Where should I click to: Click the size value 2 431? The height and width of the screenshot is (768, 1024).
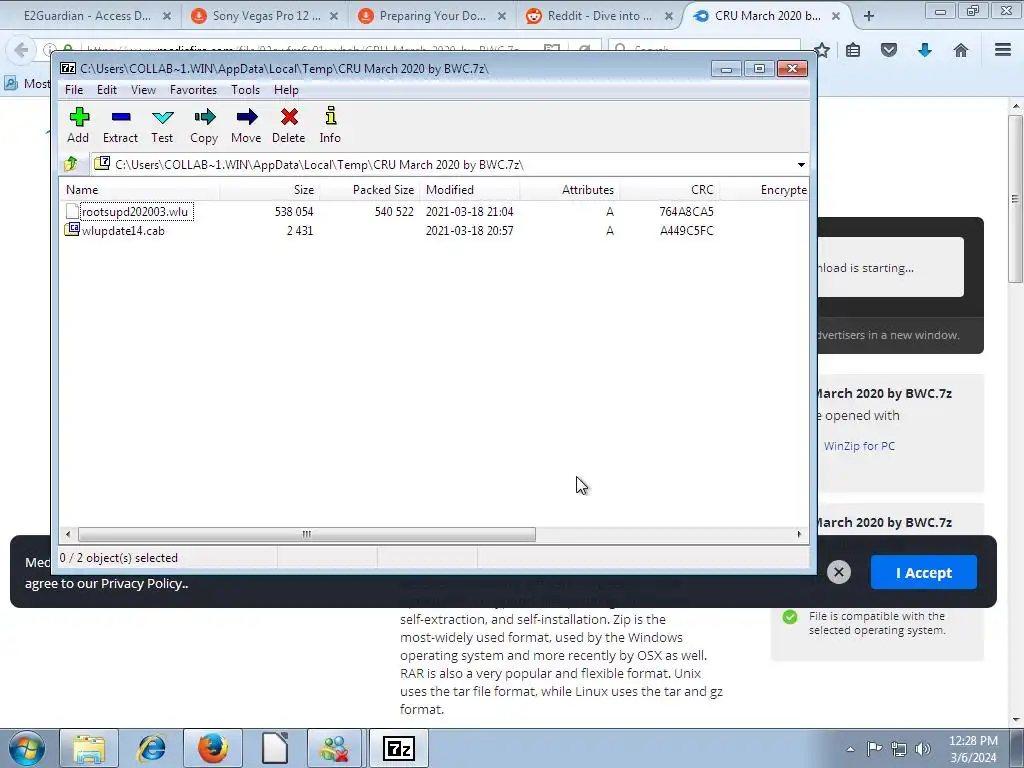(x=300, y=231)
